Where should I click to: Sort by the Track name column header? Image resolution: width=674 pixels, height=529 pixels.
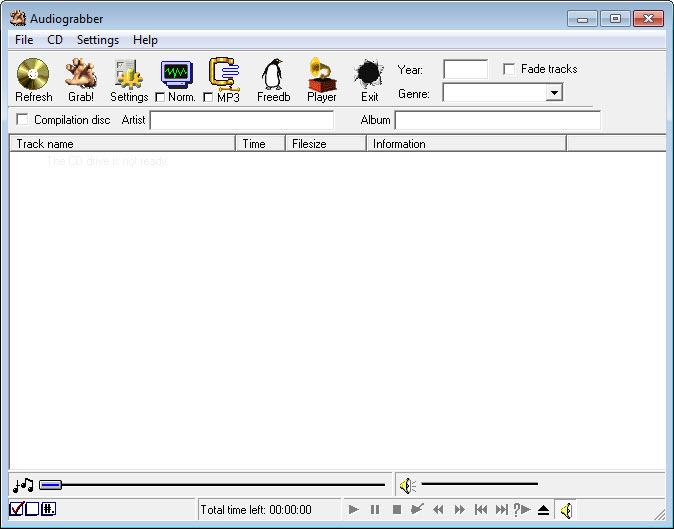click(x=123, y=144)
